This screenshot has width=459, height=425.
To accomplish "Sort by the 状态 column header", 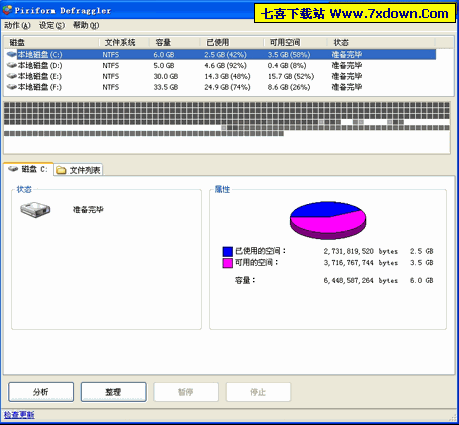I will click(x=381, y=42).
